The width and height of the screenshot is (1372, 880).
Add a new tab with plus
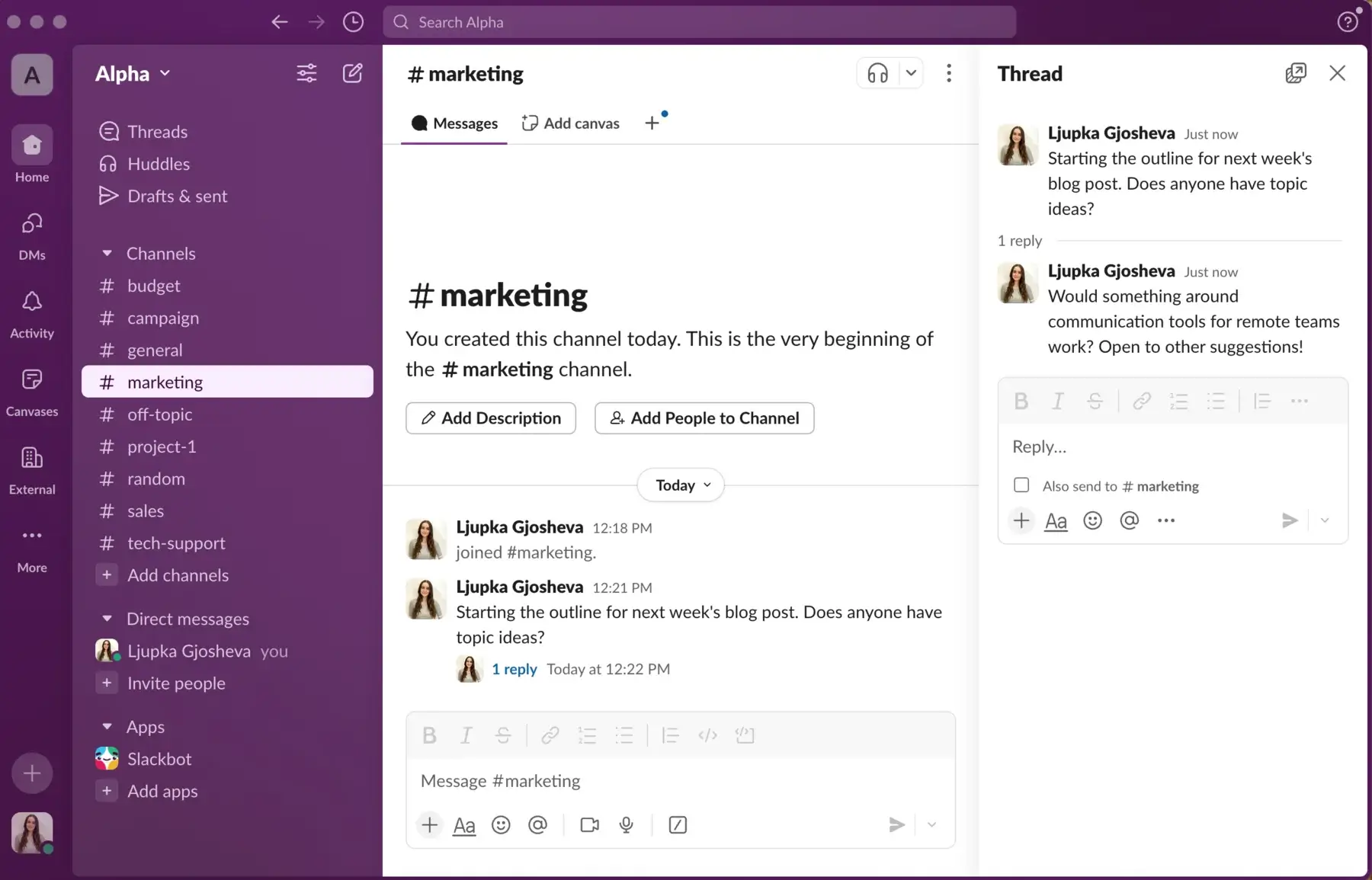point(652,123)
